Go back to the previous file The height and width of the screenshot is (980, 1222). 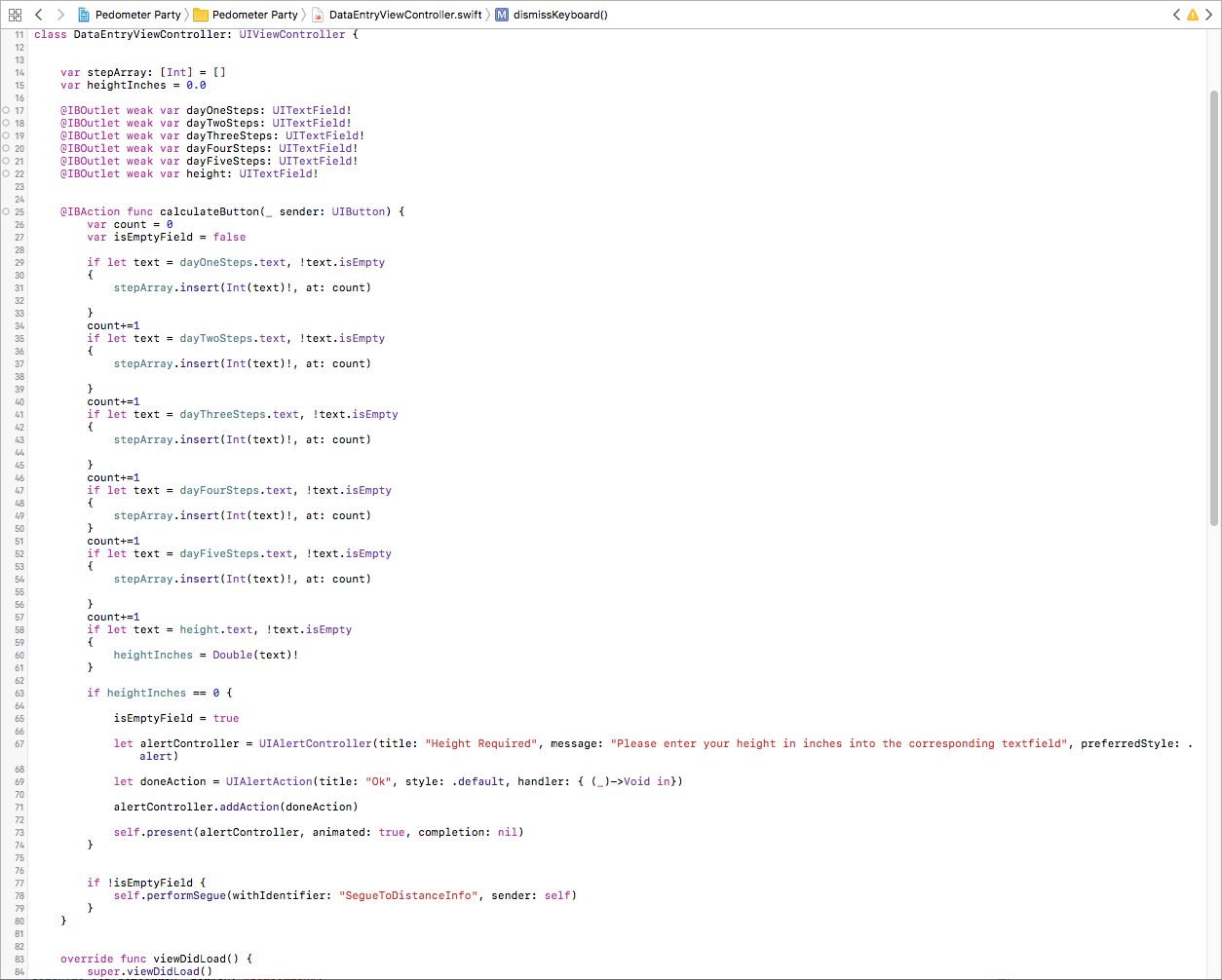(39, 15)
